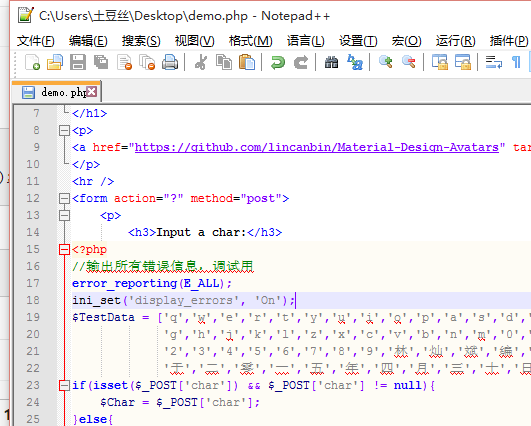The image size is (531, 426).
Task: Paste clipboard with the paste icon
Action: 247,62
